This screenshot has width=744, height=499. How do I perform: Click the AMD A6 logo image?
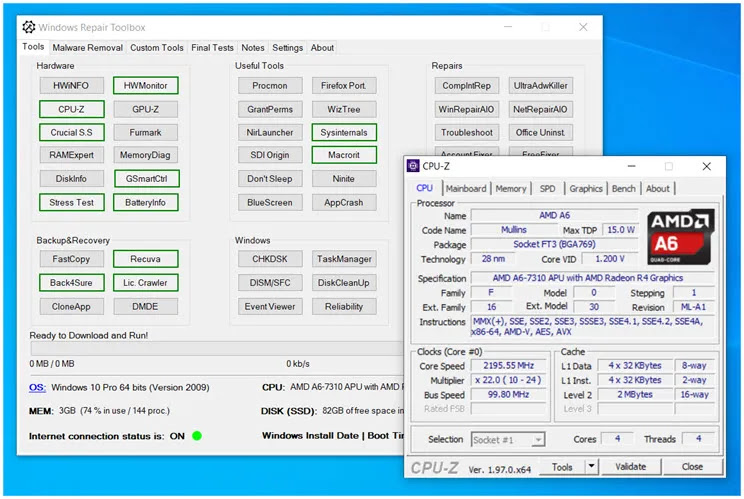point(681,237)
